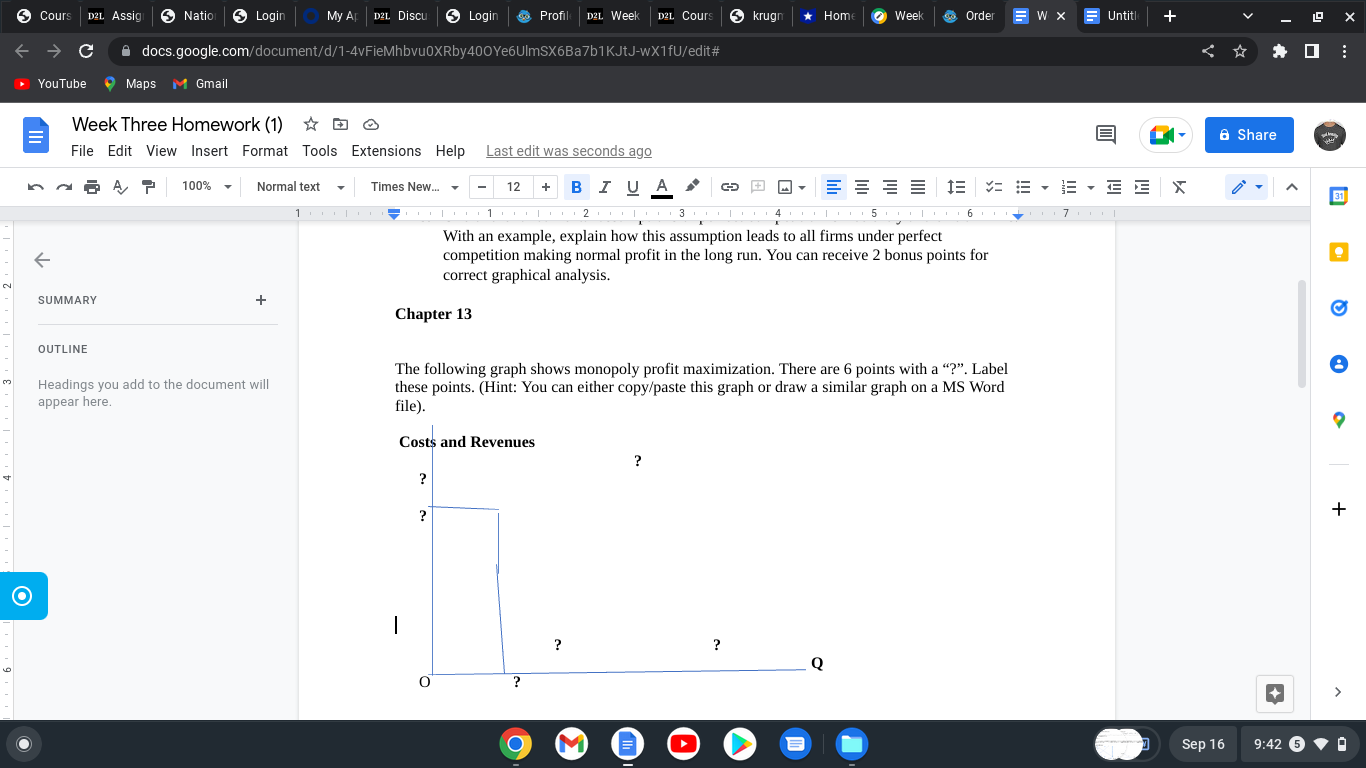Open the zoom level dropdown at 100%
1366x768 pixels.
tap(205, 187)
